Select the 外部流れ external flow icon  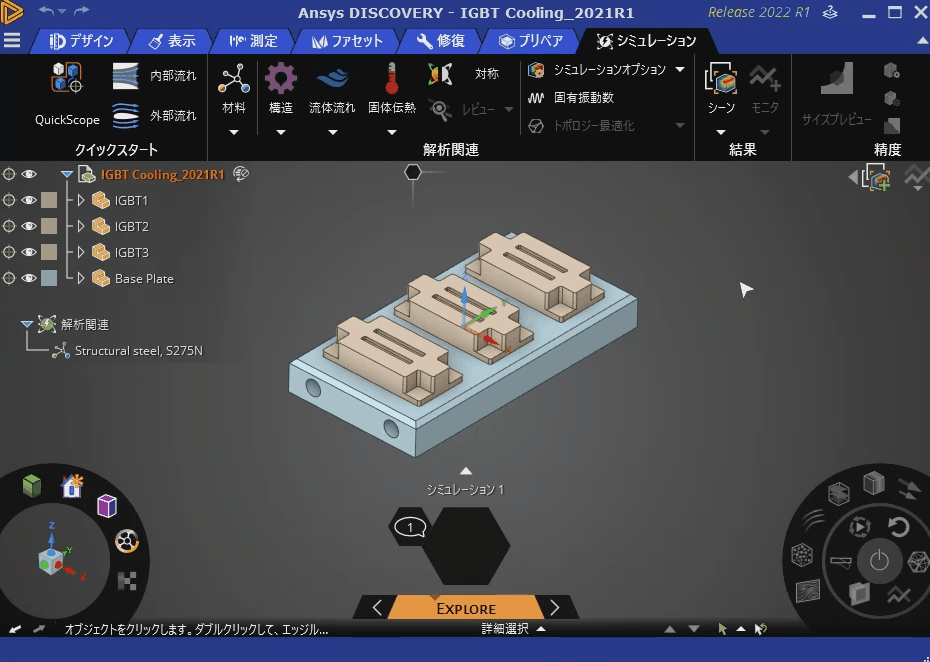click(125, 116)
